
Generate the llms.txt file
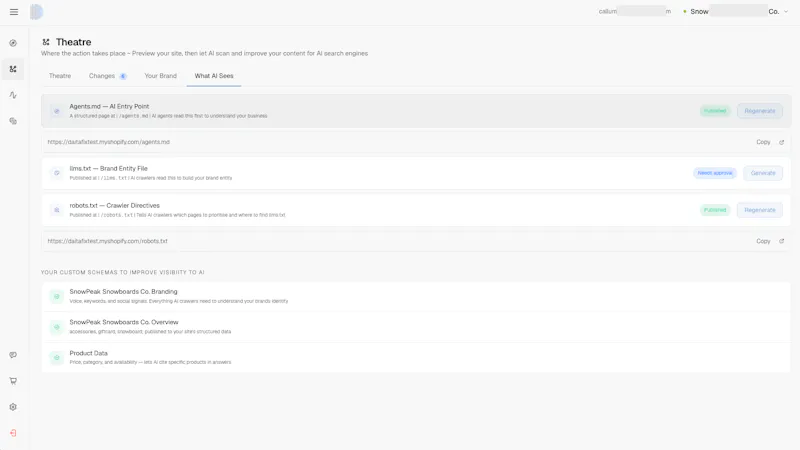coord(763,173)
